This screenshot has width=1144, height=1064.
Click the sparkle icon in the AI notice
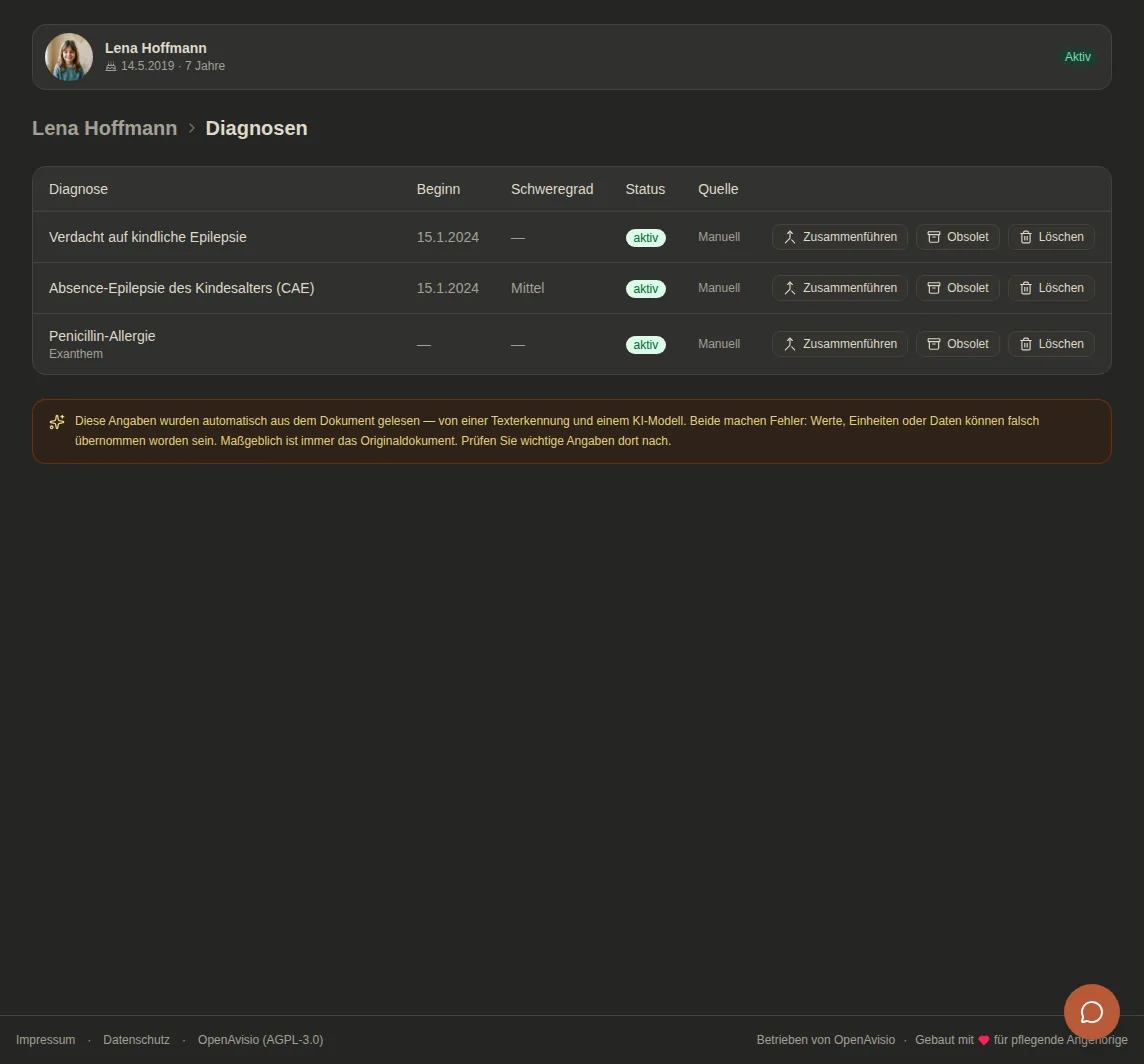[57, 422]
